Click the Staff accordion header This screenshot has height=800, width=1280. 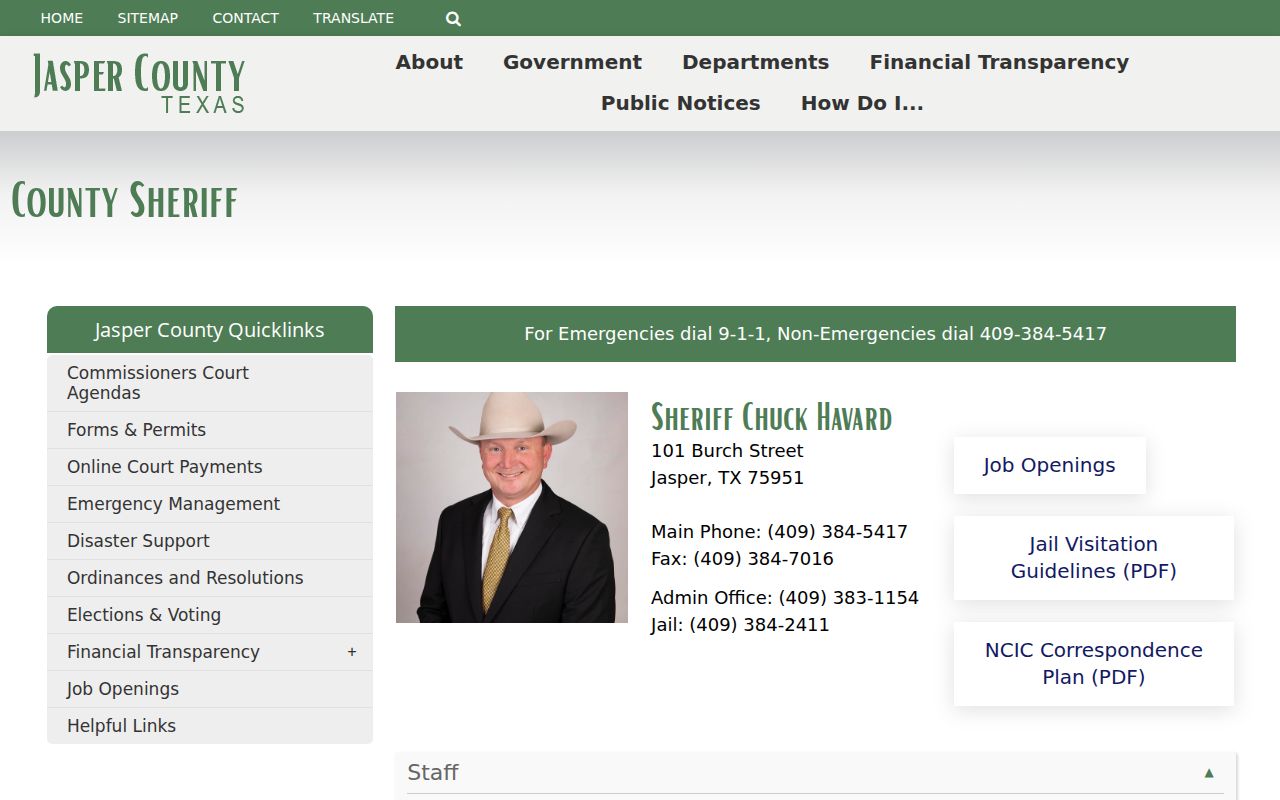(x=815, y=773)
